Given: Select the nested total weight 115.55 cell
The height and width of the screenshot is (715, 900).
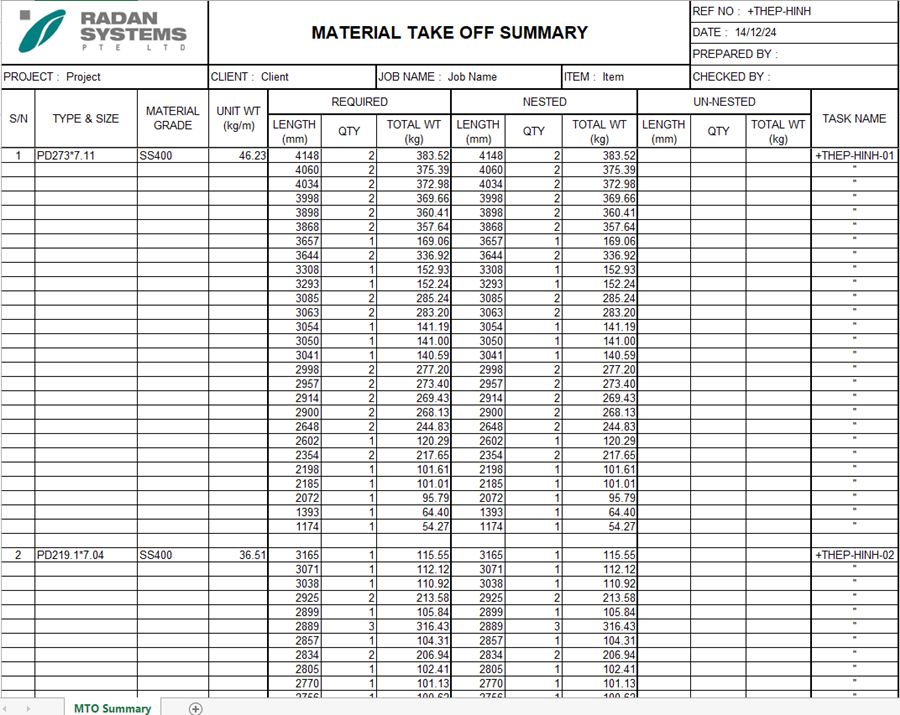Looking at the screenshot, I should [599, 555].
